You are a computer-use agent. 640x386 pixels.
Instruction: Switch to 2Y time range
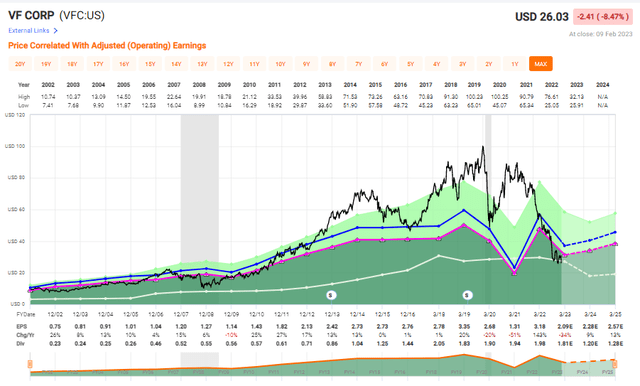click(489, 64)
